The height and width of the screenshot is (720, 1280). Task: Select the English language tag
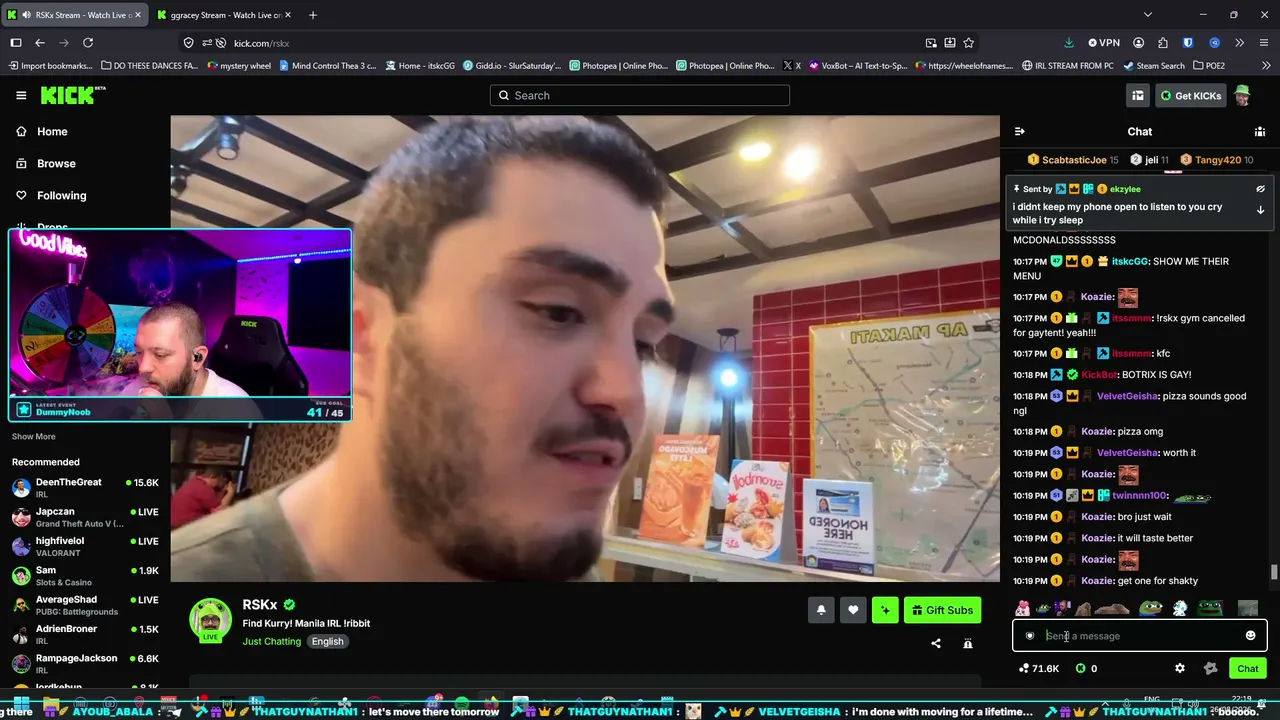point(327,641)
